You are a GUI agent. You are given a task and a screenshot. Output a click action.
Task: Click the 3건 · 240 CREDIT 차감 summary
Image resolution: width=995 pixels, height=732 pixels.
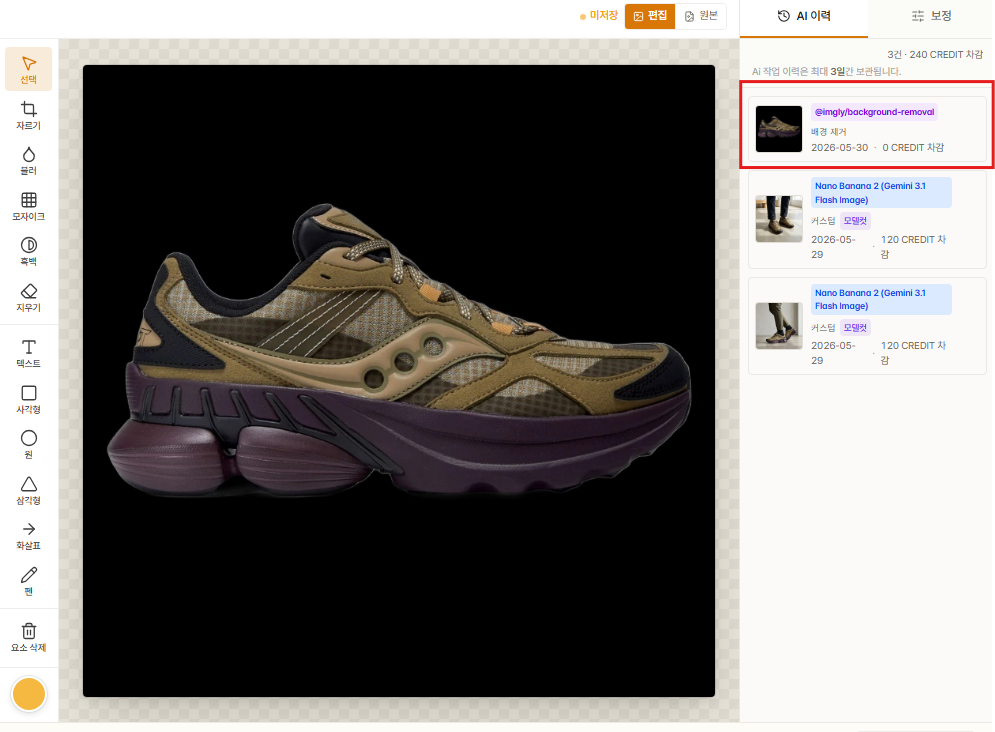click(935, 55)
